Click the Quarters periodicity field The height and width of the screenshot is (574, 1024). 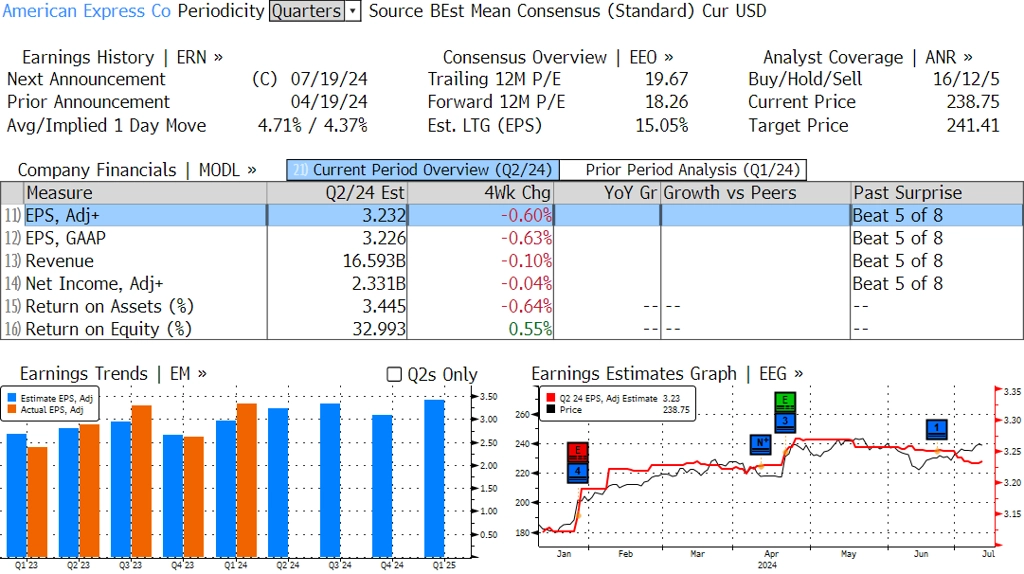click(x=307, y=11)
